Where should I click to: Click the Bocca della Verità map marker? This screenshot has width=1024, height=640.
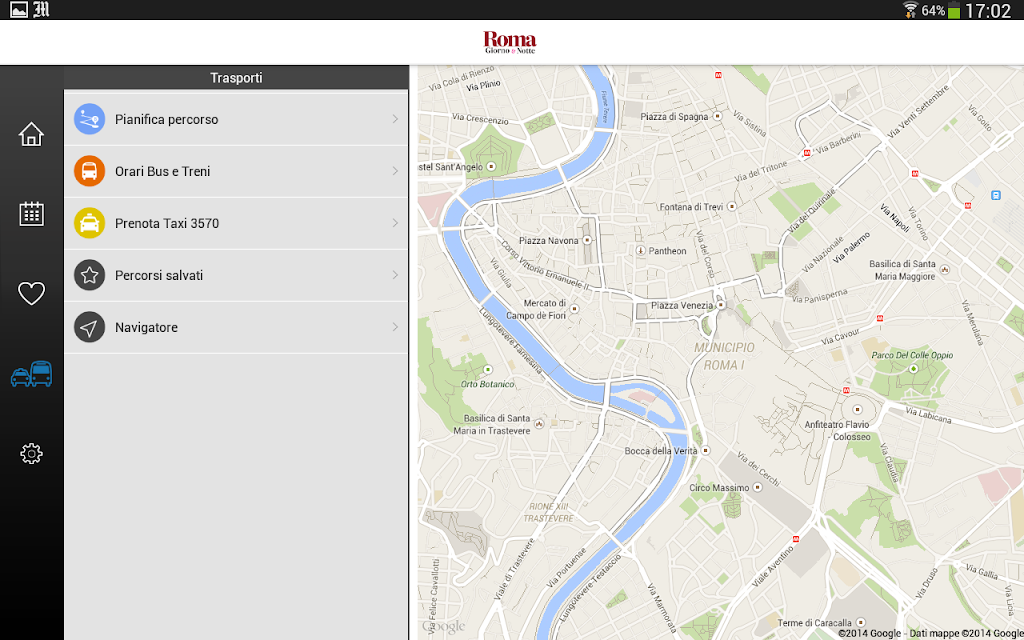705,451
